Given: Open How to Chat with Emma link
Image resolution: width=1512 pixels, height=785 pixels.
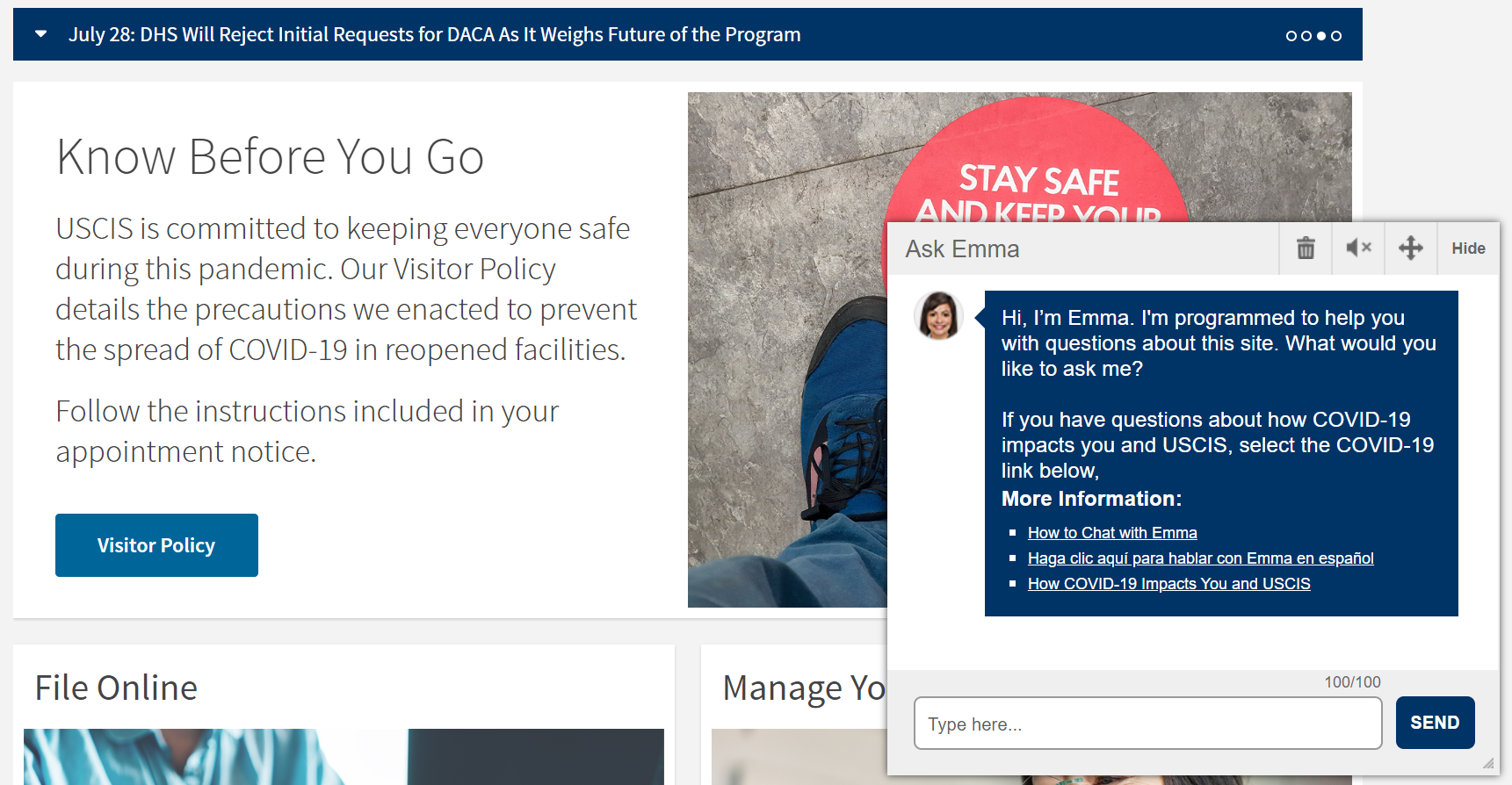Looking at the screenshot, I should [x=1112, y=533].
